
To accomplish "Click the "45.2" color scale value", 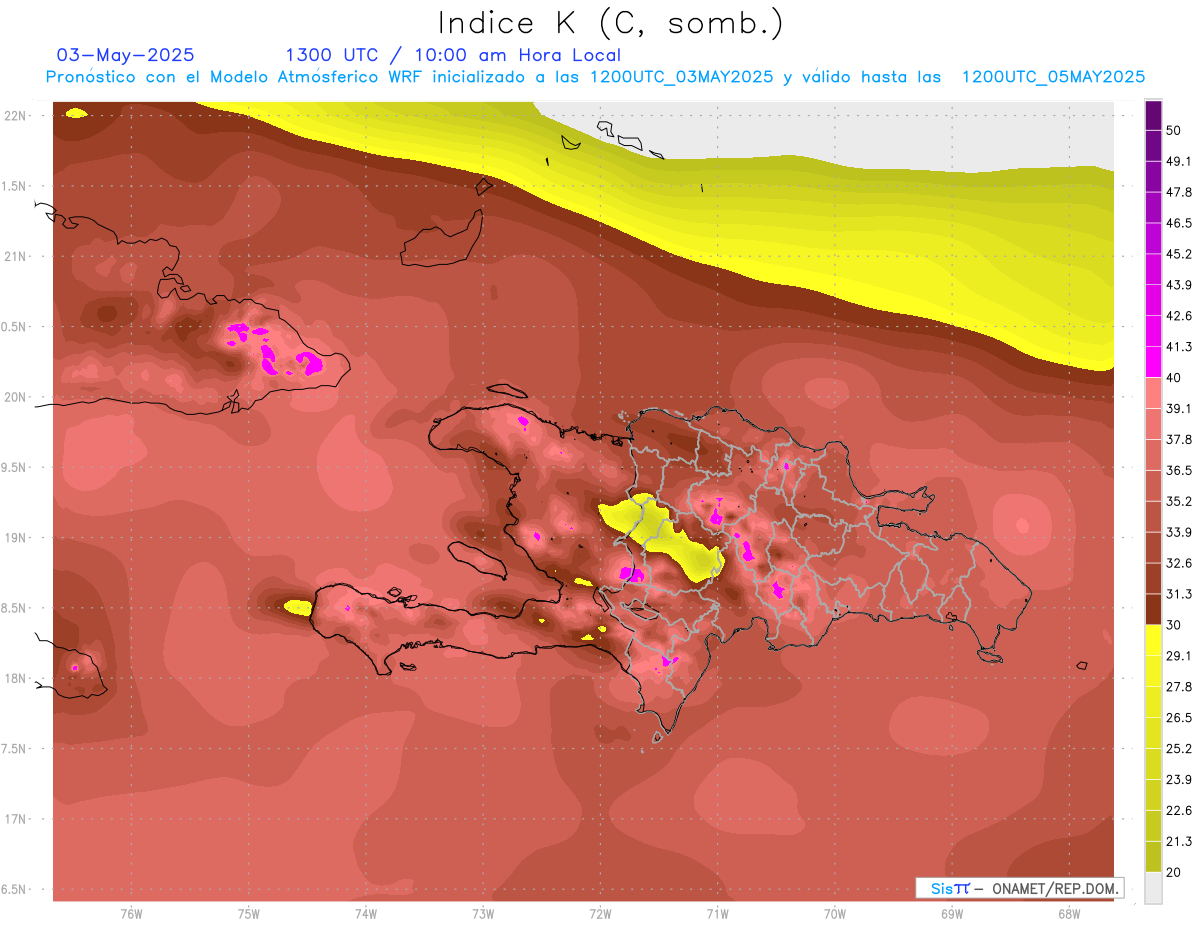I will click(1180, 254).
